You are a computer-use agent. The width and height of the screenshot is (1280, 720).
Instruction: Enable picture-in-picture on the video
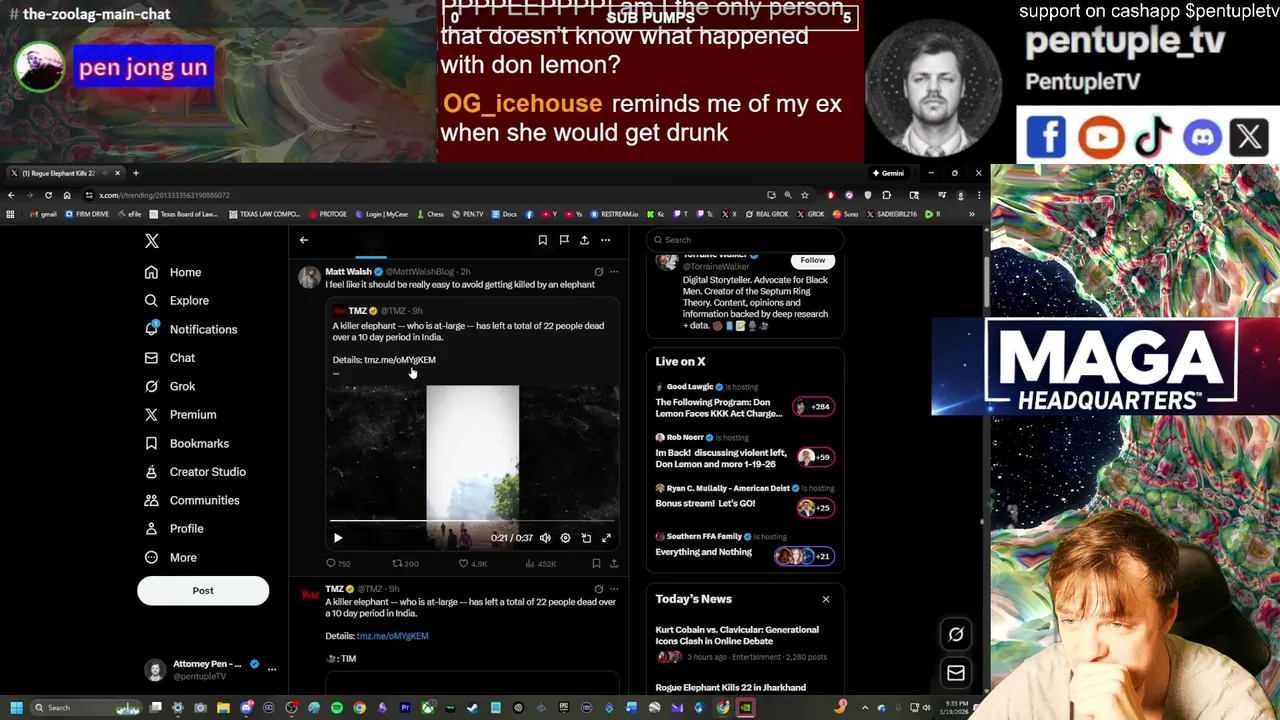[x=586, y=538]
